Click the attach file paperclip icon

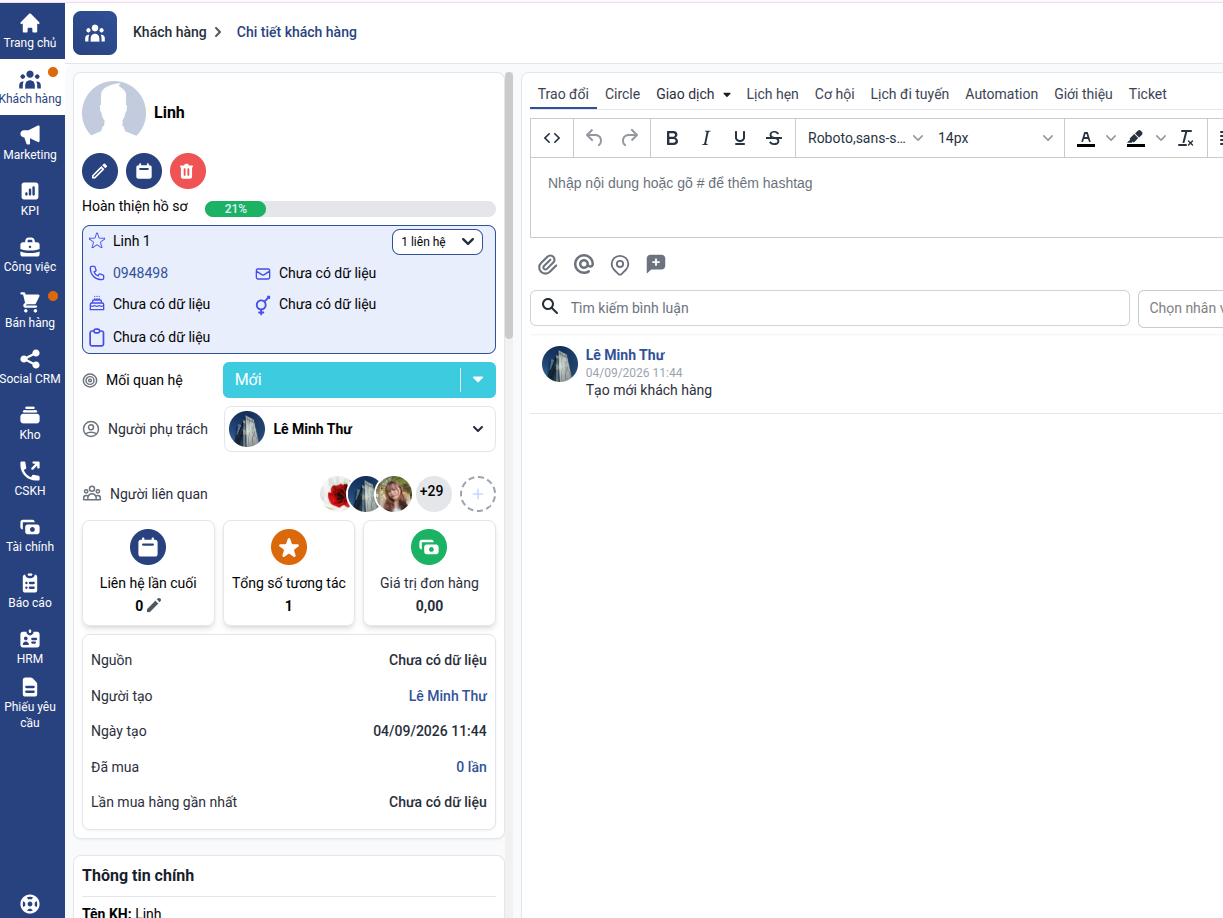[547, 265]
